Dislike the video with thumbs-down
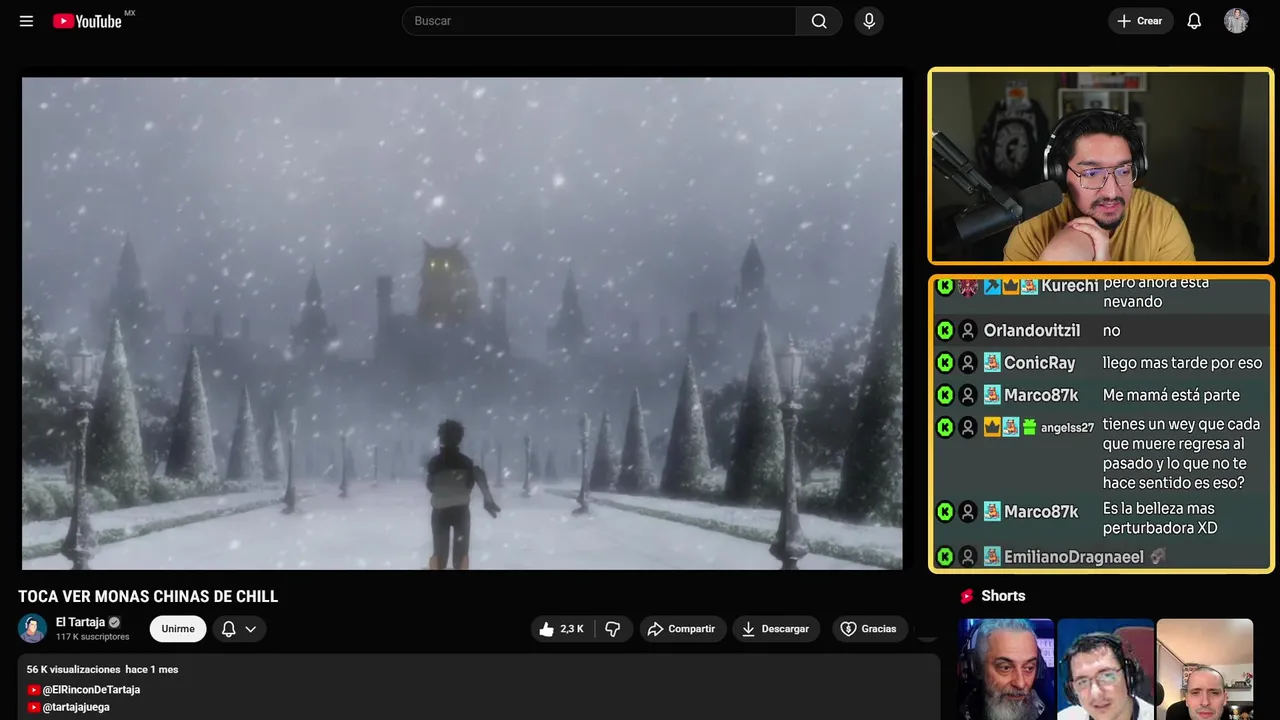Image resolution: width=1280 pixels, height=720 pixels. coord(613,629)
